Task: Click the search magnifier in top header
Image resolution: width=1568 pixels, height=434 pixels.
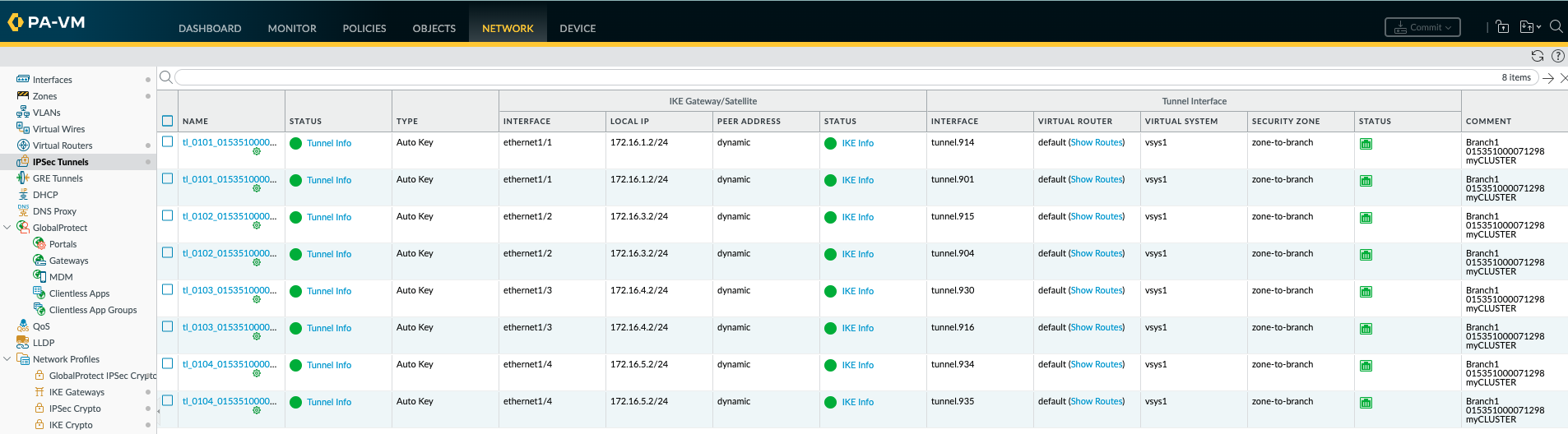Action: click(x=1556, y=26)
